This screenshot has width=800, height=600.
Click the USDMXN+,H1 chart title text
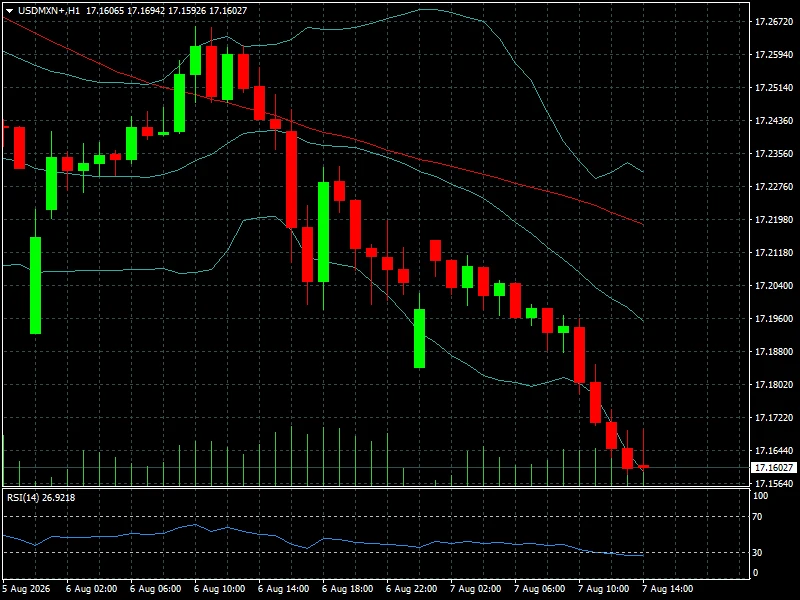pyautogui.click(x=48, y=10)
